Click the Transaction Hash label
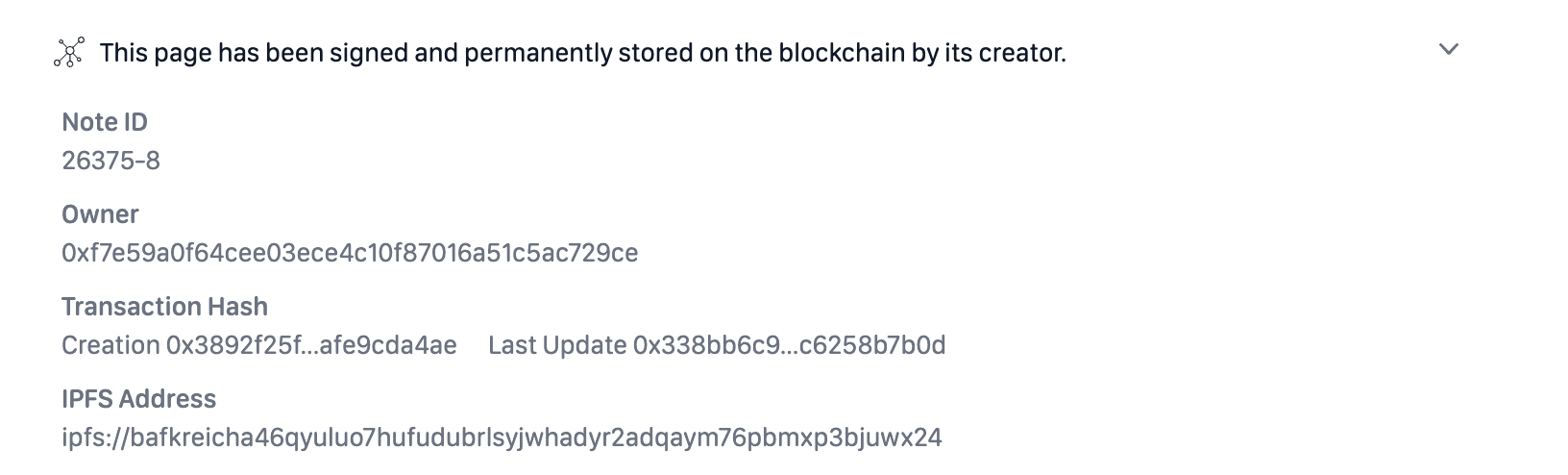Image resolution: width=1568 pixels, height=475 pixels. [164, 307]
